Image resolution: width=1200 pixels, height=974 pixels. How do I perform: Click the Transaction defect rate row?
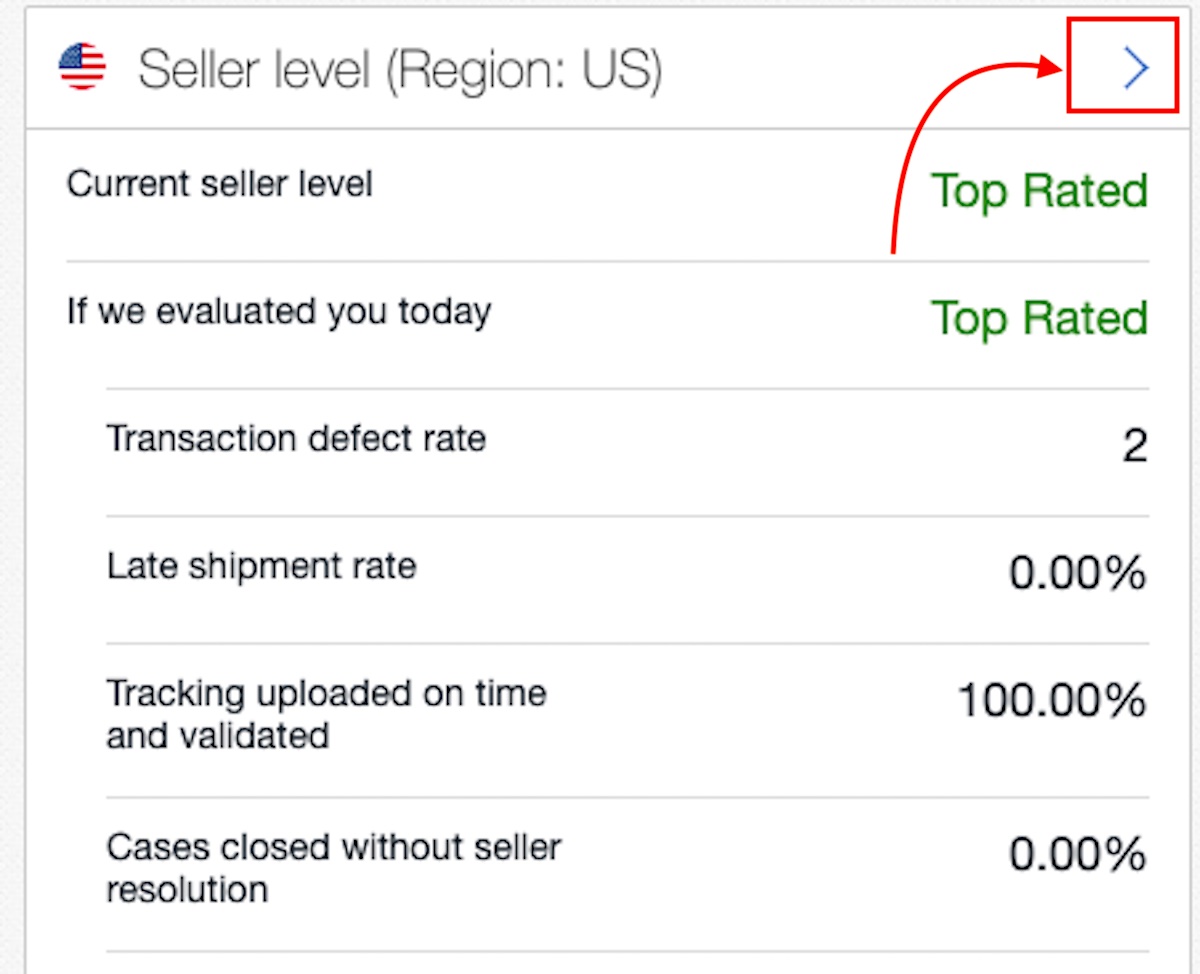pyautogui.click(x=296, y=438)
